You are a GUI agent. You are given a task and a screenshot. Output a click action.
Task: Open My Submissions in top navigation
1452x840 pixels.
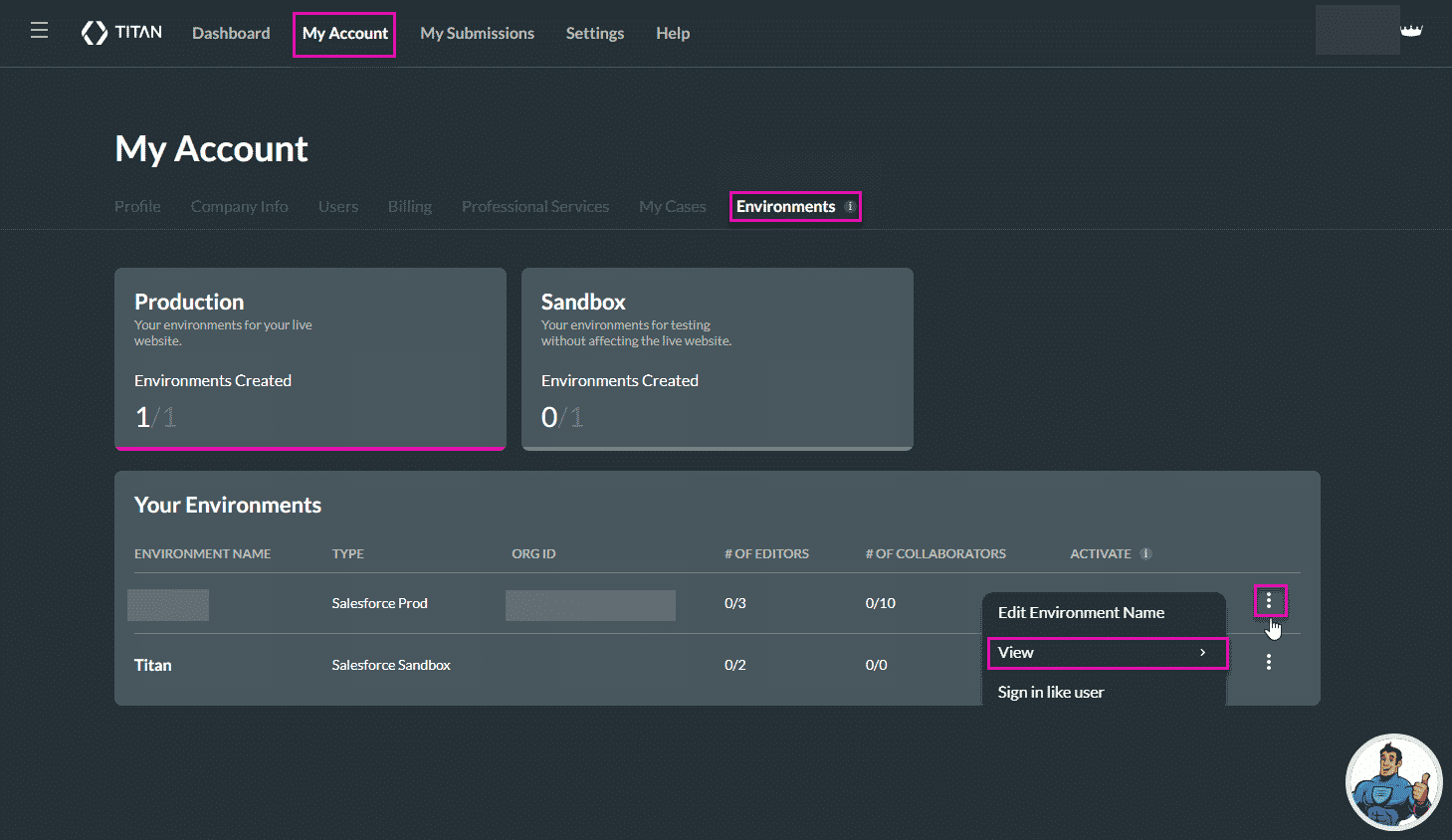tap(477, 33)
